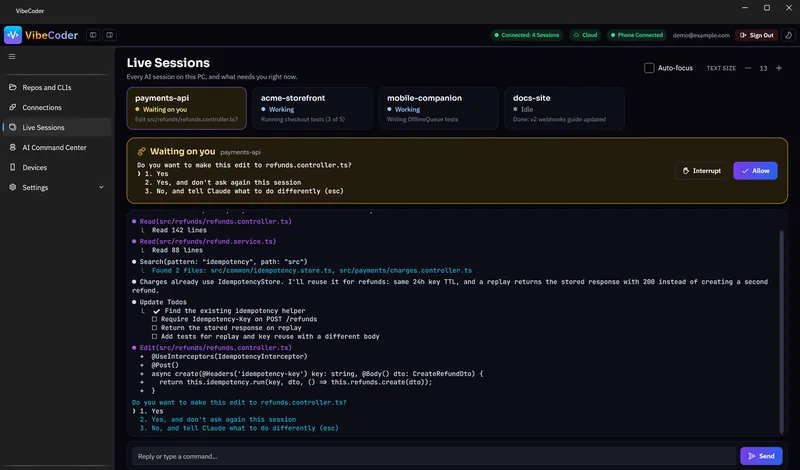Open AI Command Center
Viewport: 800px width, 470px height.
click(x=57, y=147)
